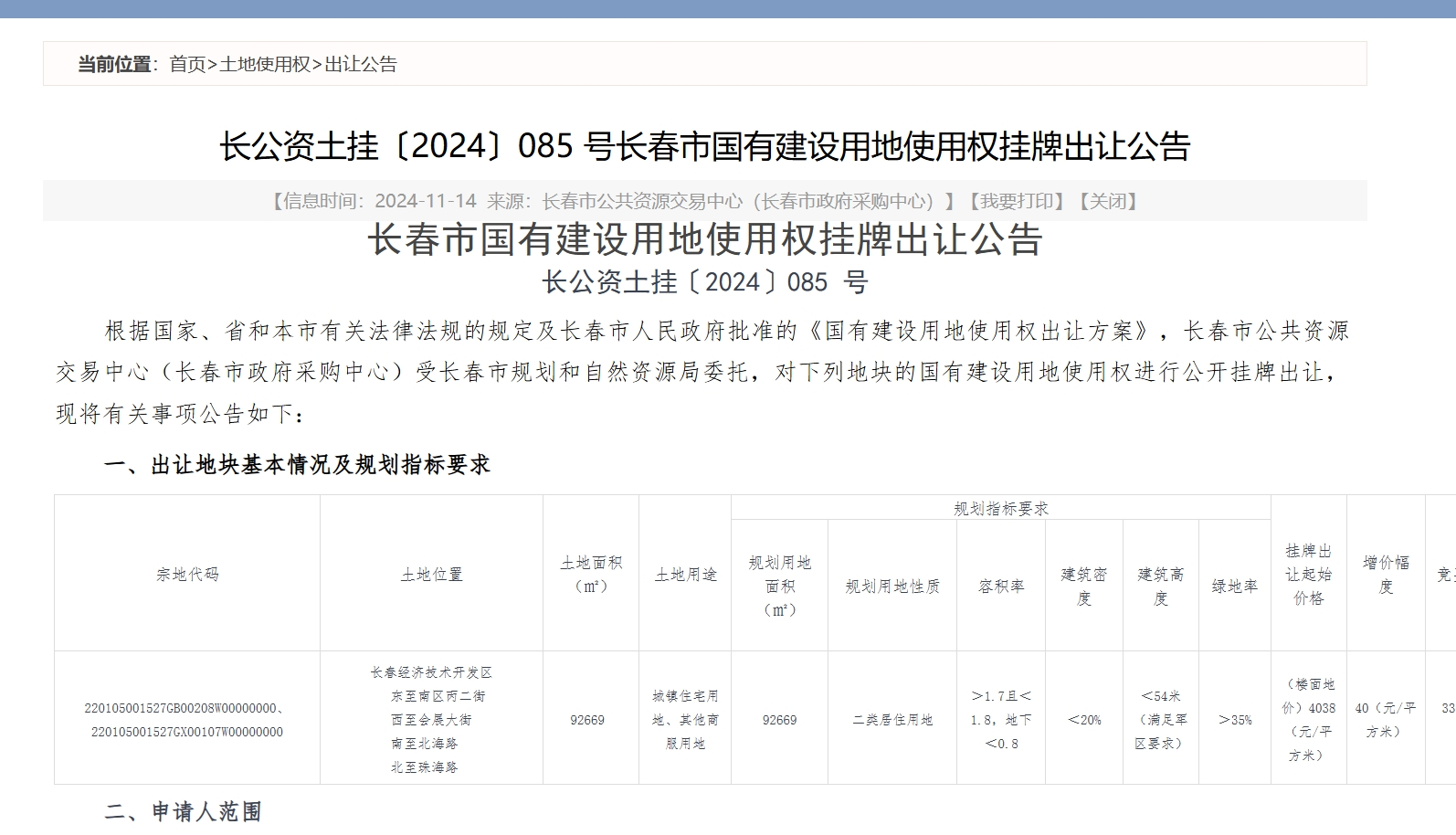Click the heading 长春市国有建设用地使用权挂牌出让公告
Image resolution: width=1456 pixels, height=835 pixels.
coord(705,240)
